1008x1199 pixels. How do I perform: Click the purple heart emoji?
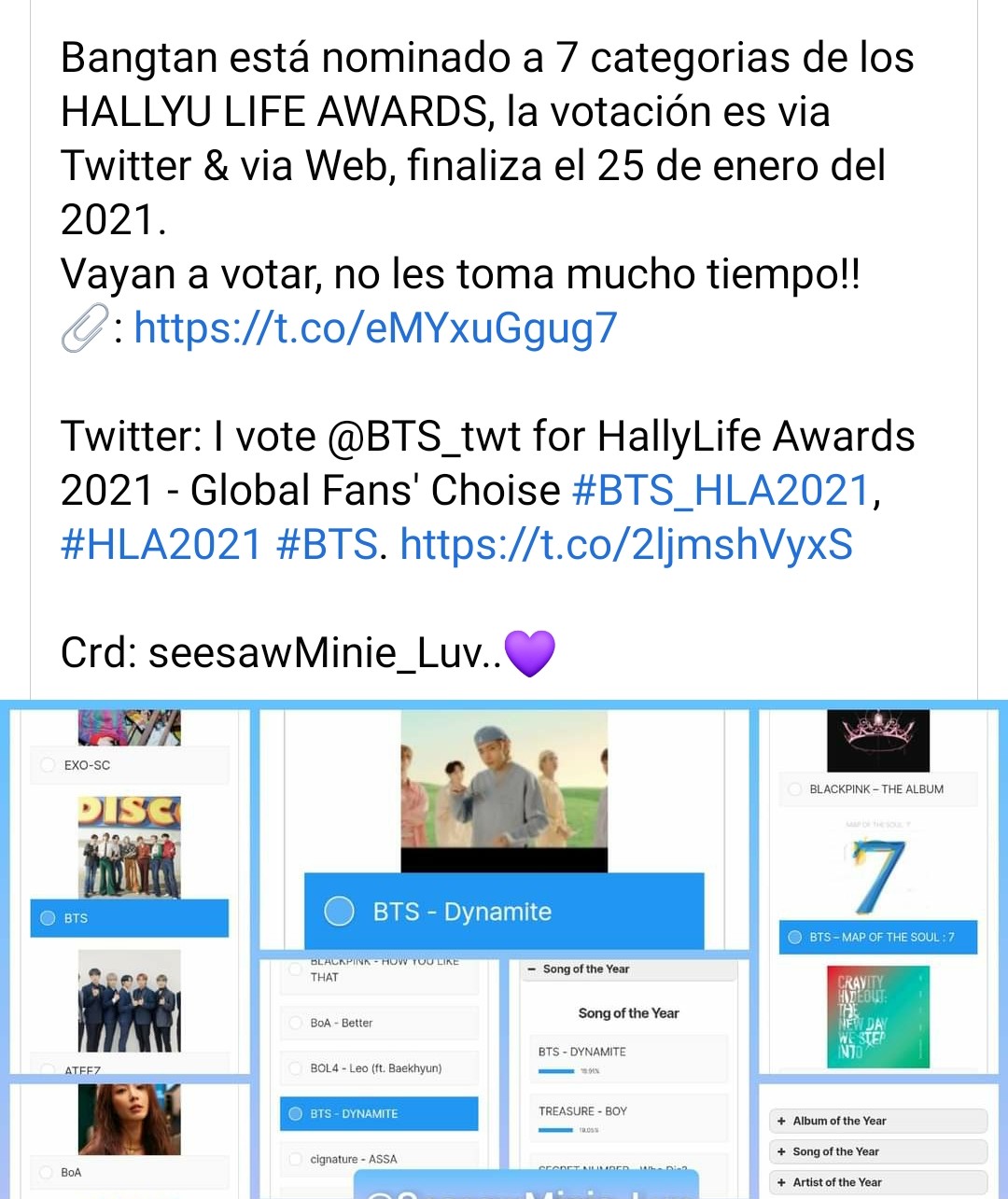(529, 652)
